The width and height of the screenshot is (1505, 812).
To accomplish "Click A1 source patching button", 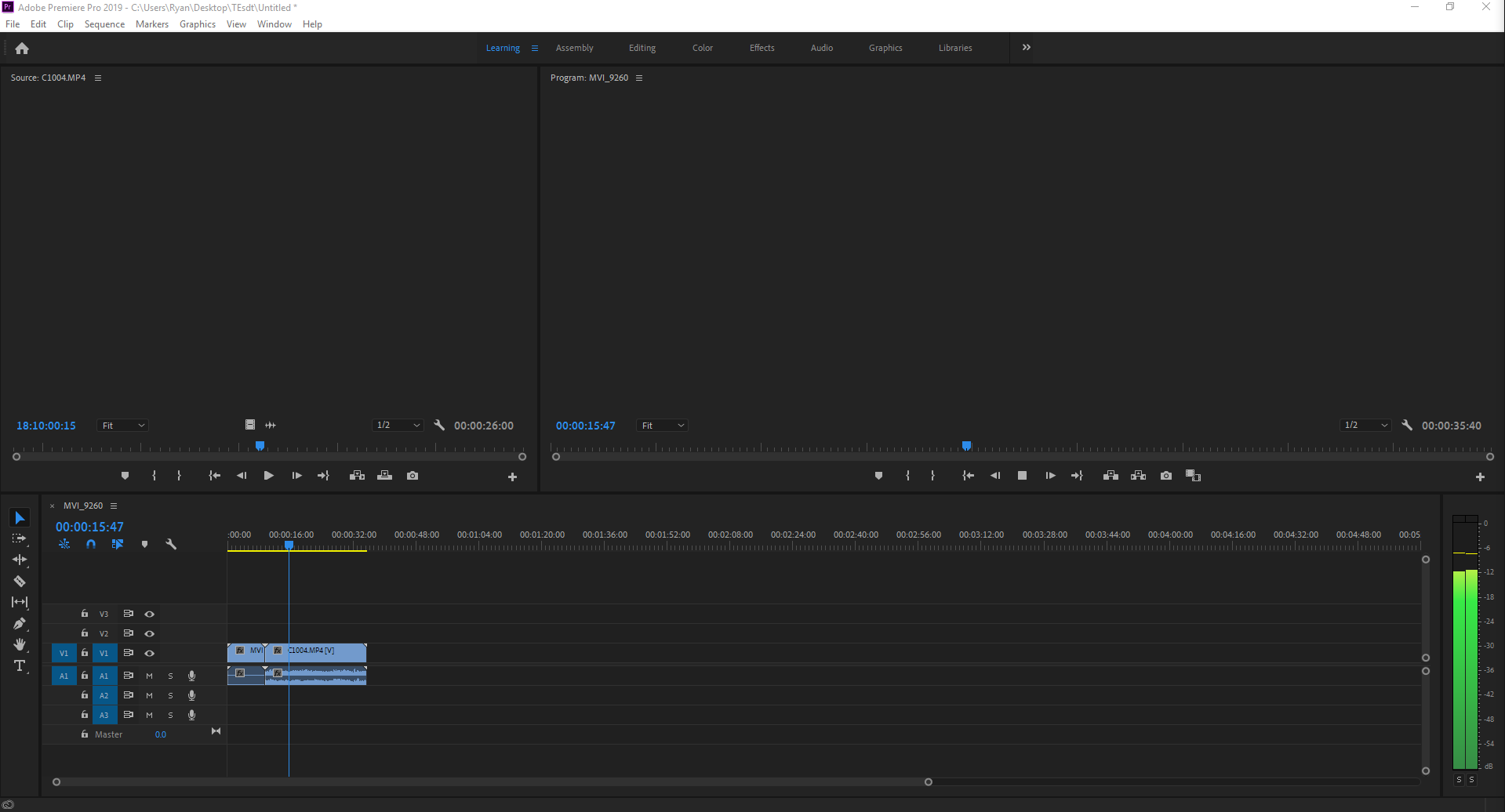I will point(64,676).
